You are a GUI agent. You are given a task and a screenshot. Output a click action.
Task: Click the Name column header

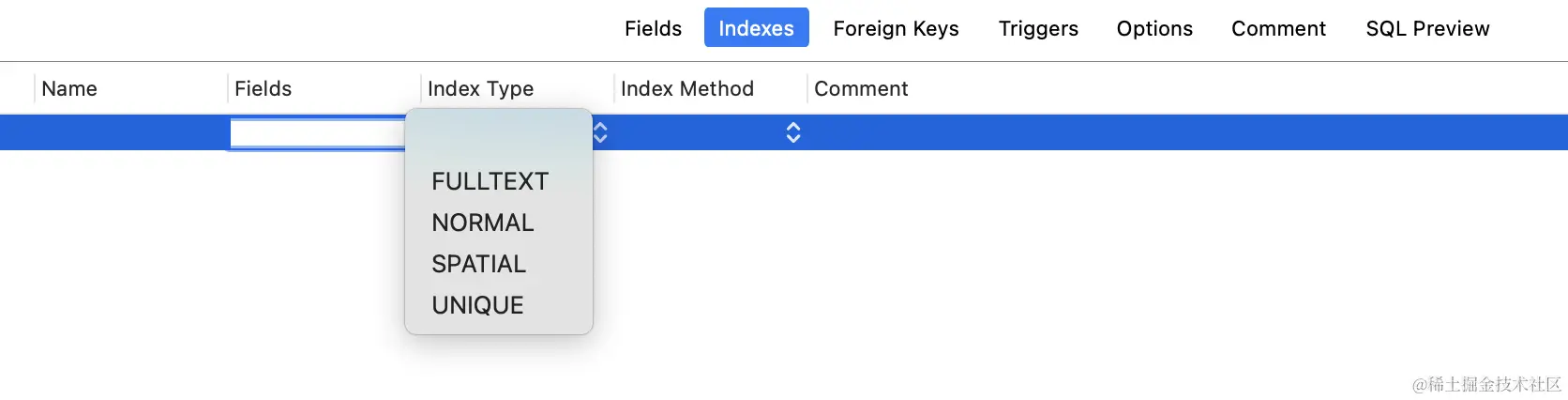(69, 89)
